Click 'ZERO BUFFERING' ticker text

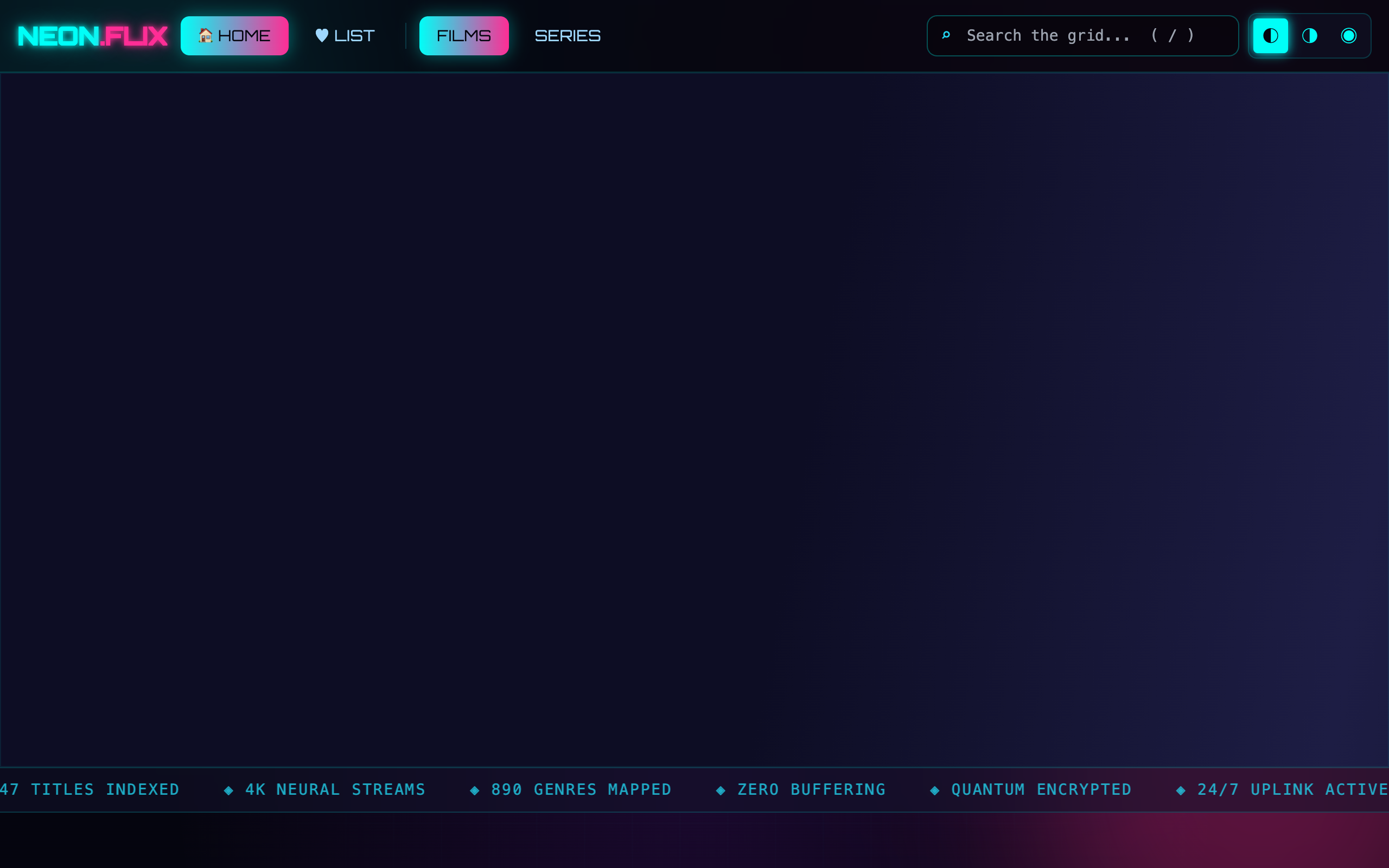[811, 789]
